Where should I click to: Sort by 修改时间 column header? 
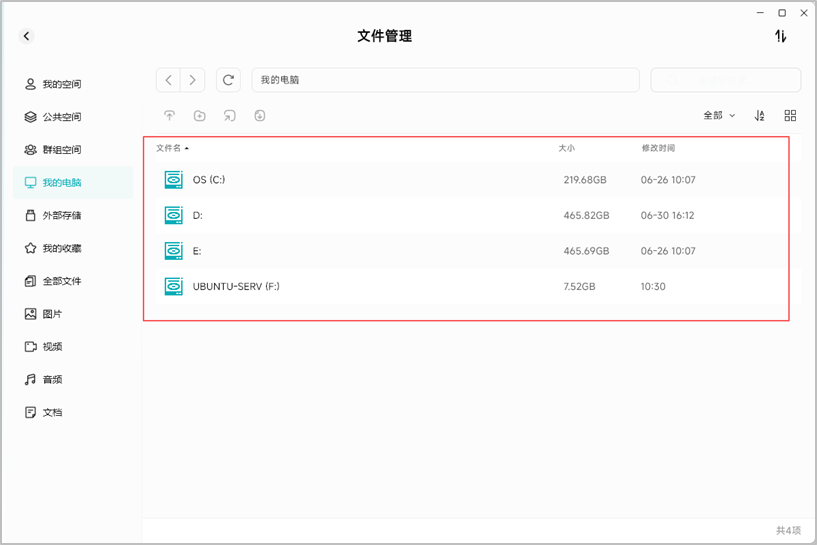click(658, 148)
